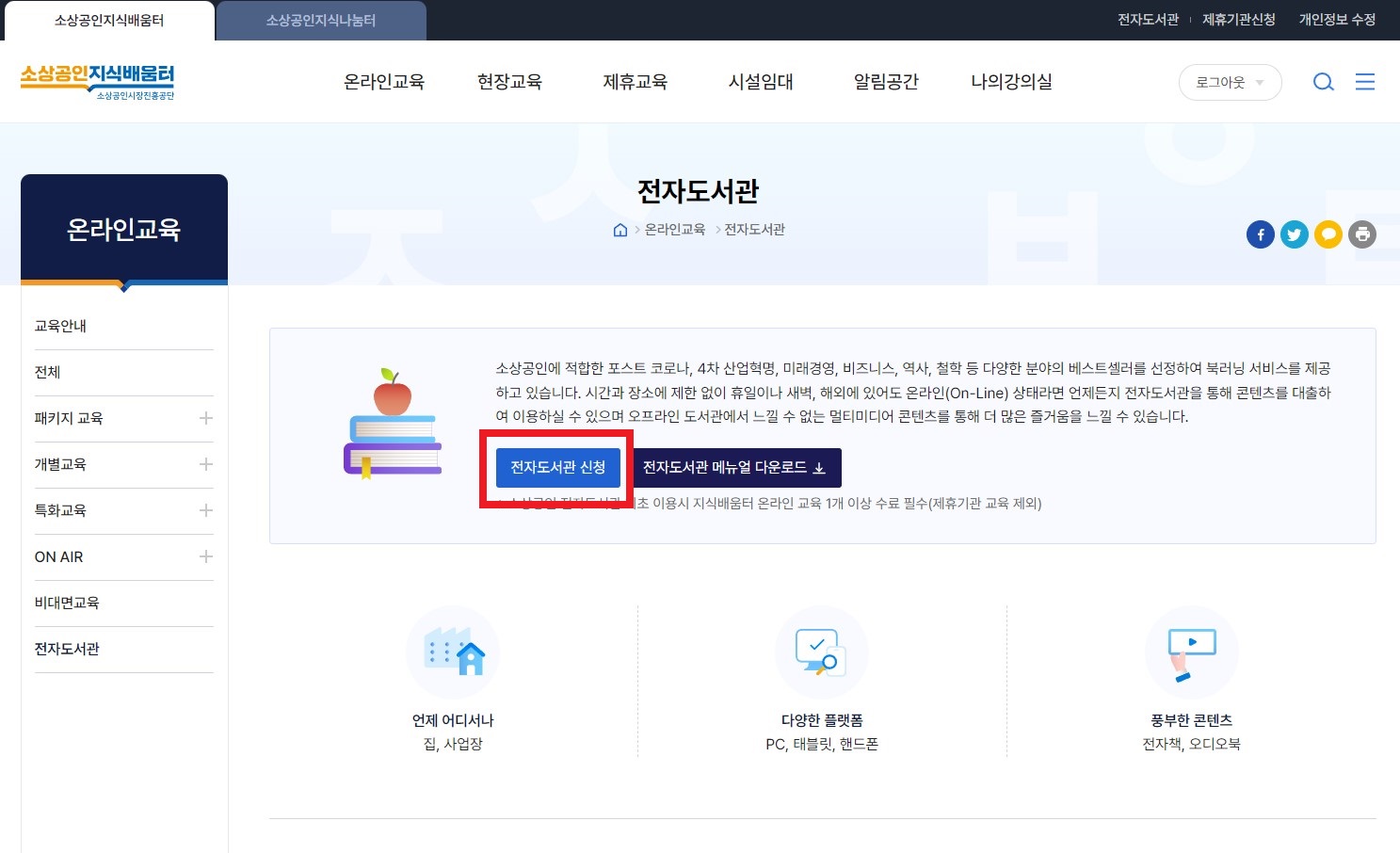Share page via Twitter icon
Screen dimensions: 1400x853
pos(1294,234)
